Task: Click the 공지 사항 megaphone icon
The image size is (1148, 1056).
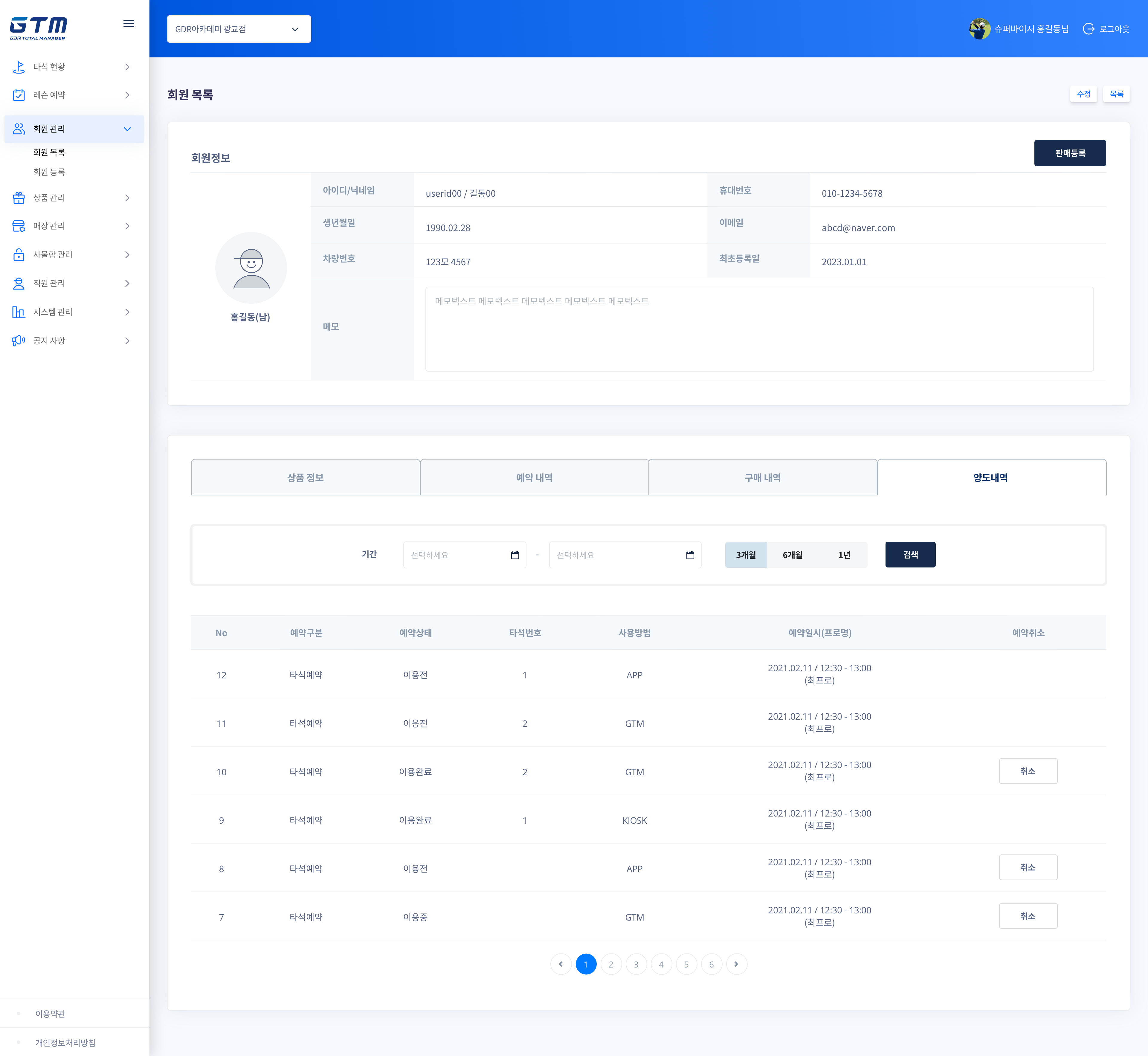Action: (x=19, y=341)
